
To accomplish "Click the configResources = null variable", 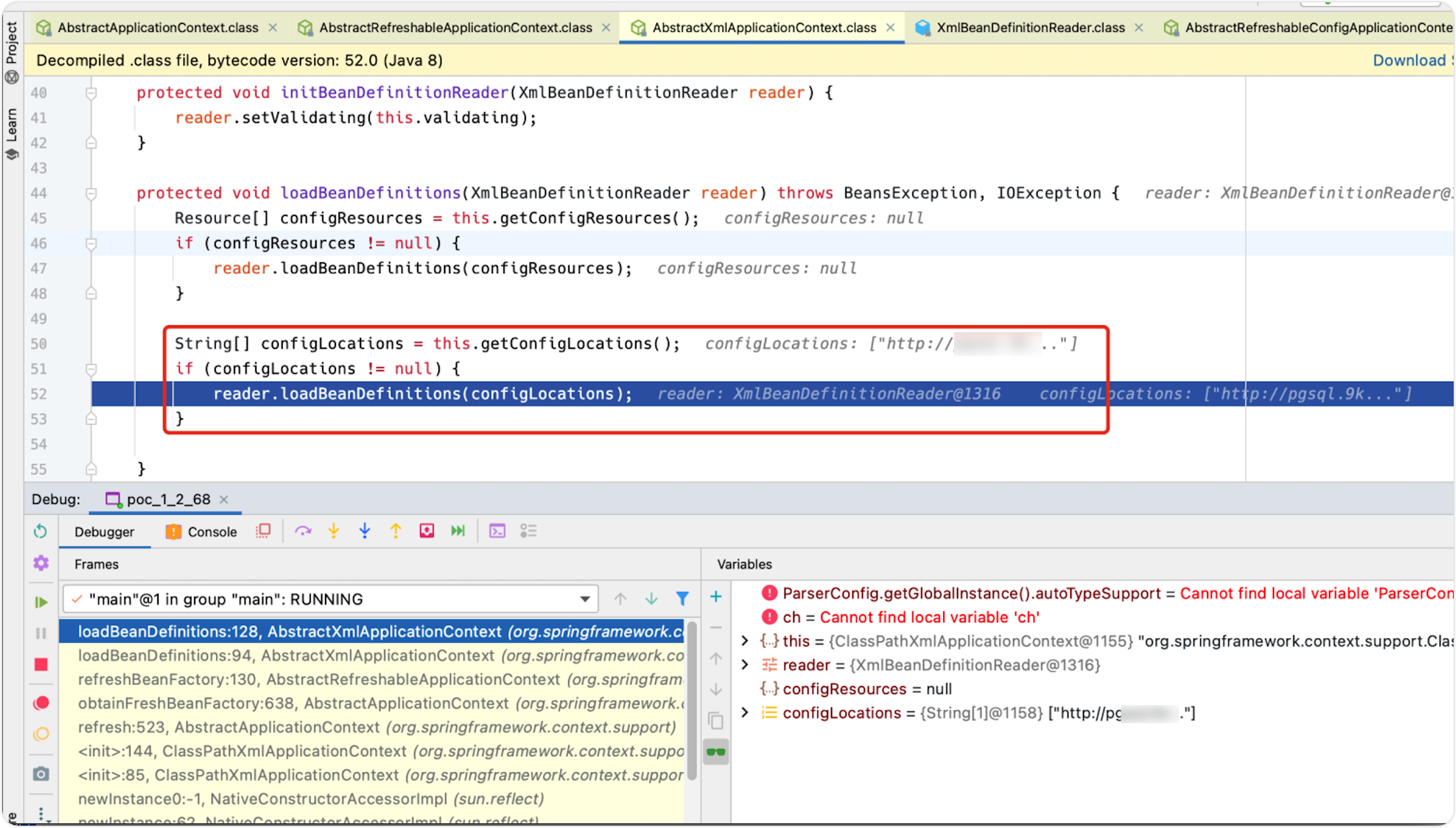I will (856, 689).
